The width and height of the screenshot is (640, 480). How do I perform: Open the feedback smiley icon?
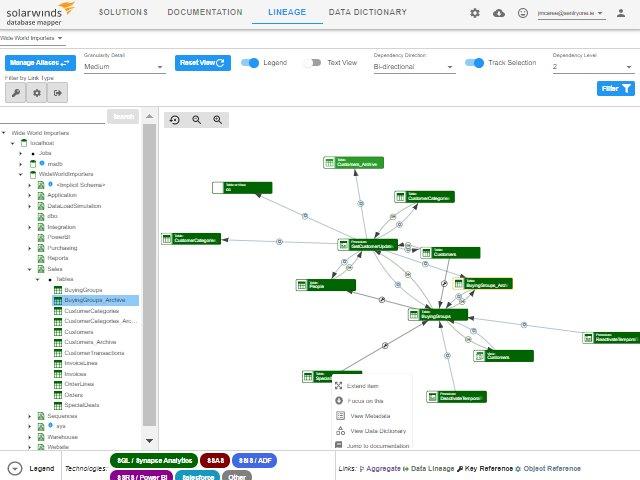coord(522,13)
